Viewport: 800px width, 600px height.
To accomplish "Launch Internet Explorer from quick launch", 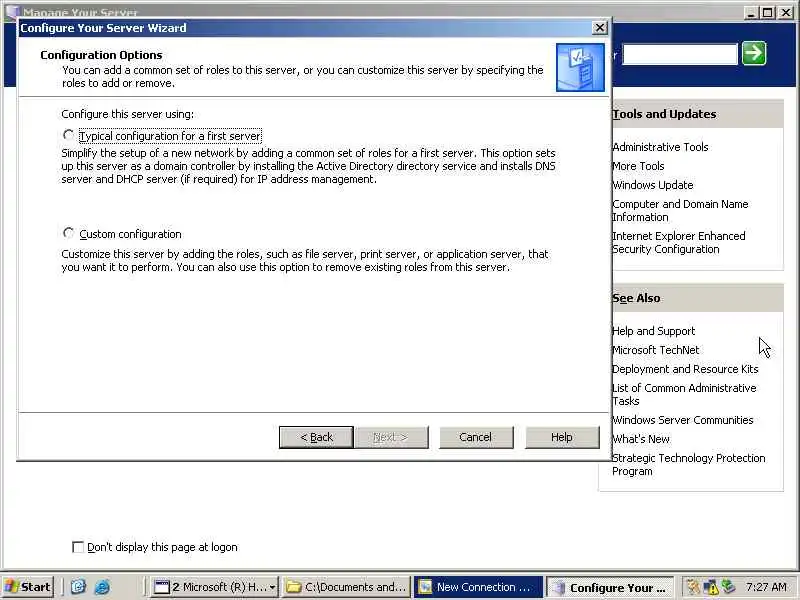I will 102,587.
